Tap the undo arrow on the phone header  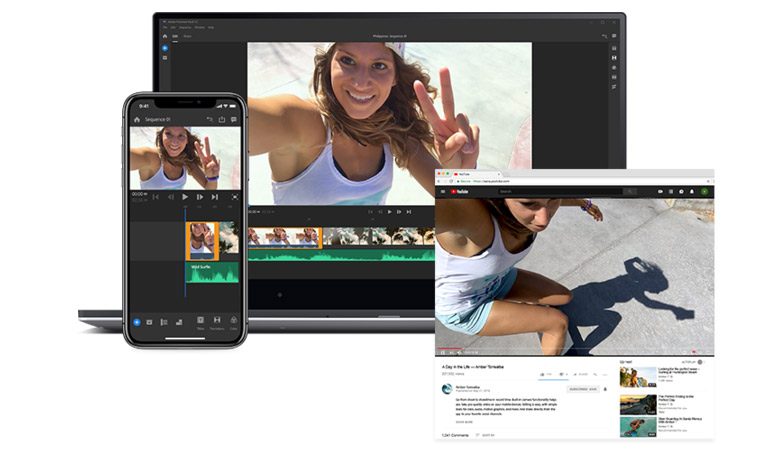(x=206, y=119)
